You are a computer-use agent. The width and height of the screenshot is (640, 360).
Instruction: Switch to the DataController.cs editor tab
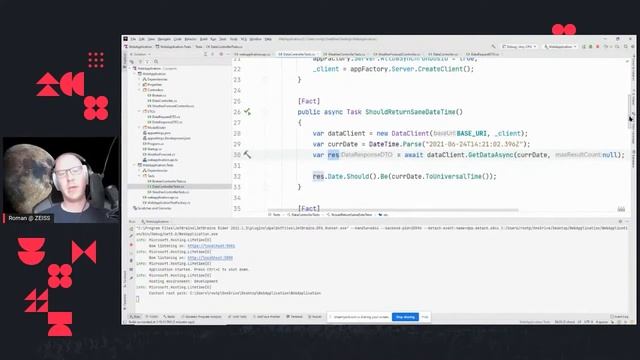point(444,54)
